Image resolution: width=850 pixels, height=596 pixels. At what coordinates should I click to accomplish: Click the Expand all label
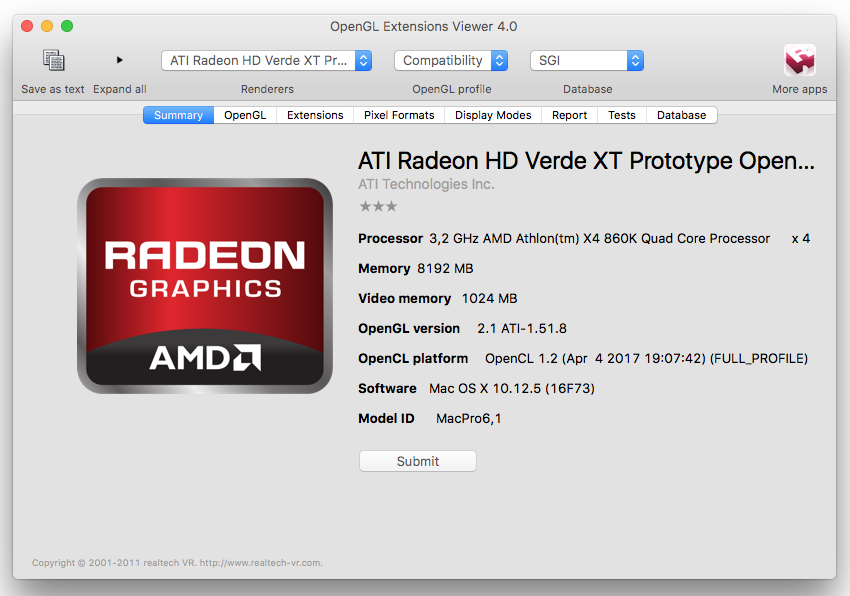120,89
